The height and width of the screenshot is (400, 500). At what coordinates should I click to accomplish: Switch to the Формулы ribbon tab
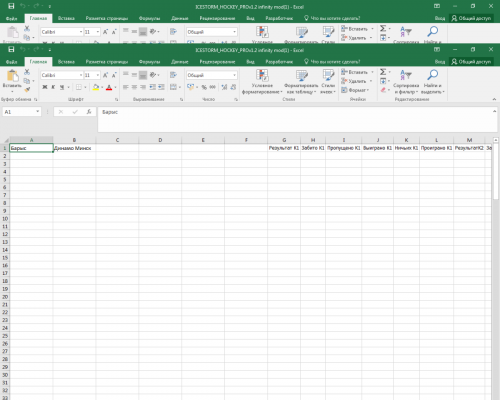pos(149,62)
